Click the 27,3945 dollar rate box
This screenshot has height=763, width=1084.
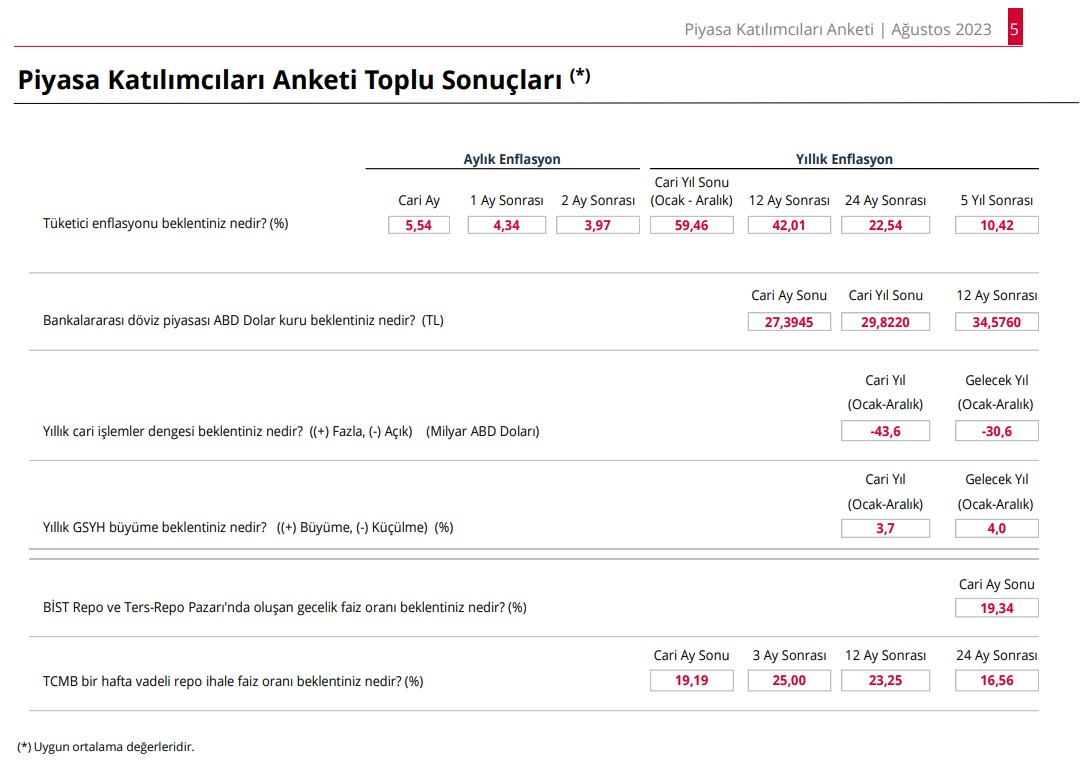pyautogui.click(x=789, y=322)
